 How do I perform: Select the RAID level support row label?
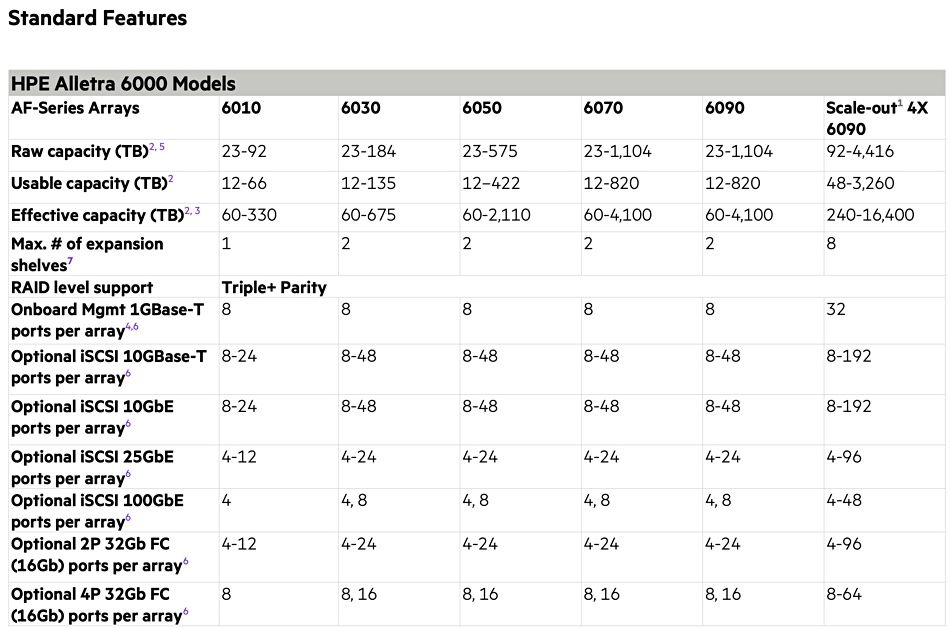[82, 287]
